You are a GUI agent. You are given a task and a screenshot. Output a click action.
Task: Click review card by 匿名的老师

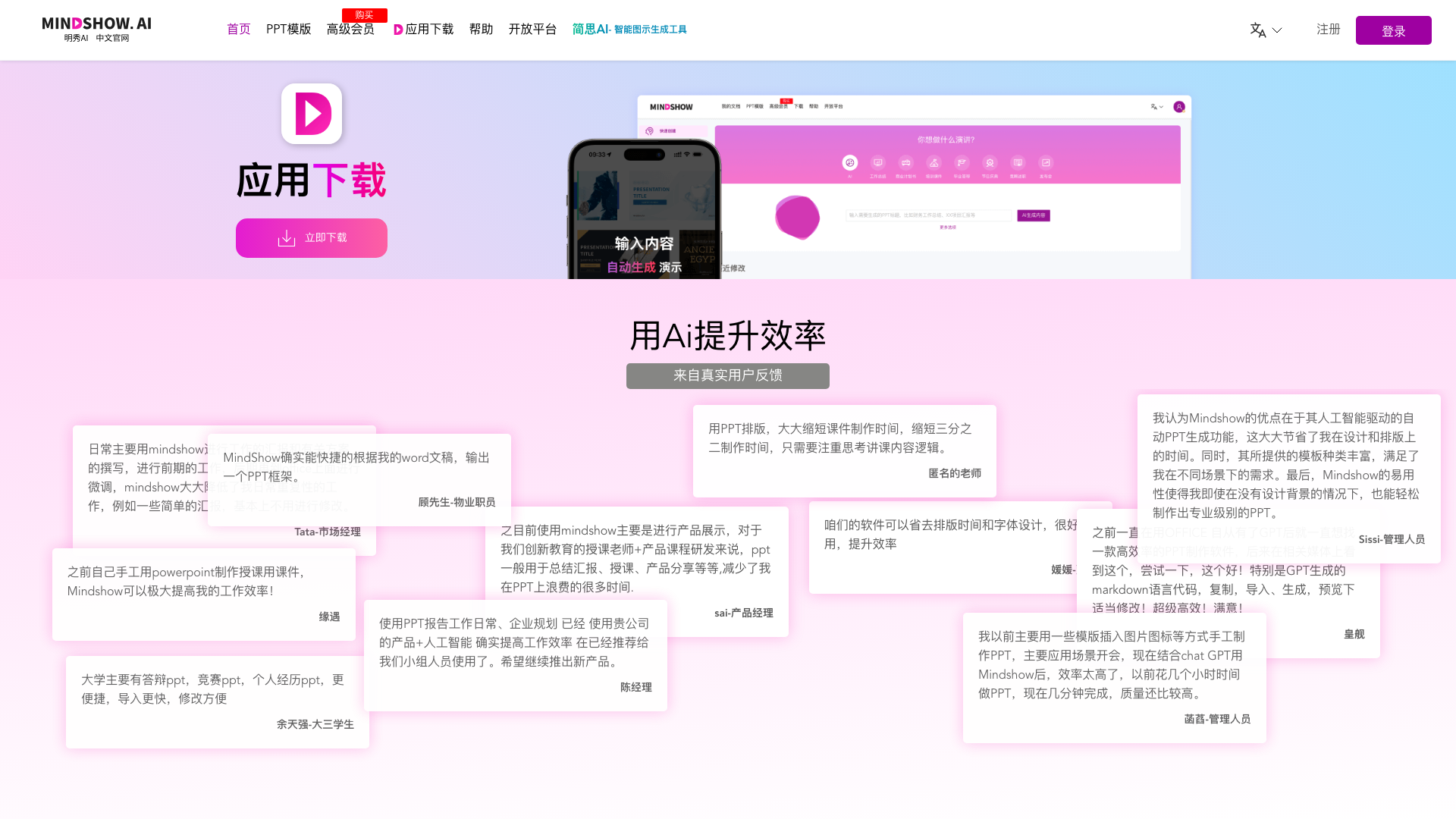pos(845,451)
